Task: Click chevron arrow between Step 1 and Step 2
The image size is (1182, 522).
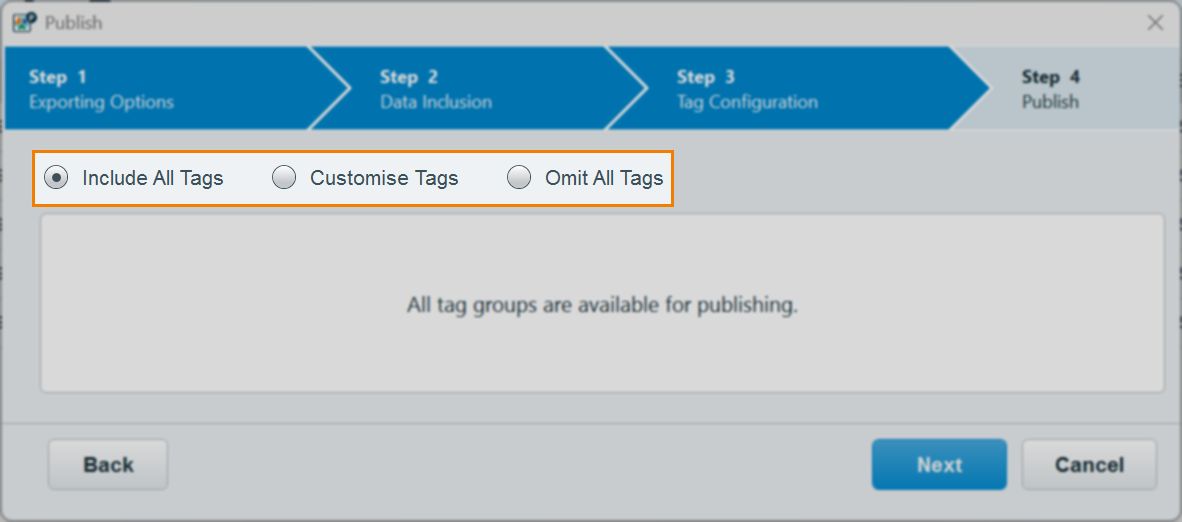Action: tap(333, 88)
